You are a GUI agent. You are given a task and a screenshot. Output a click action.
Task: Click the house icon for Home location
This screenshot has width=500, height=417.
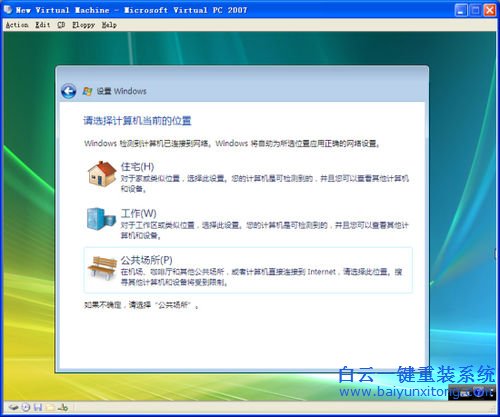(102, 174)
